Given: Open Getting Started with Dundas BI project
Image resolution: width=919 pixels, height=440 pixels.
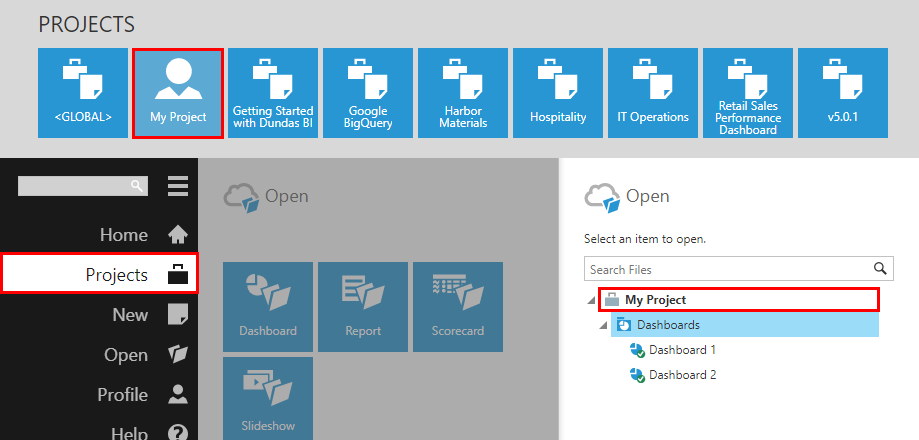Looking at the screenshot, I should point(273,93).
